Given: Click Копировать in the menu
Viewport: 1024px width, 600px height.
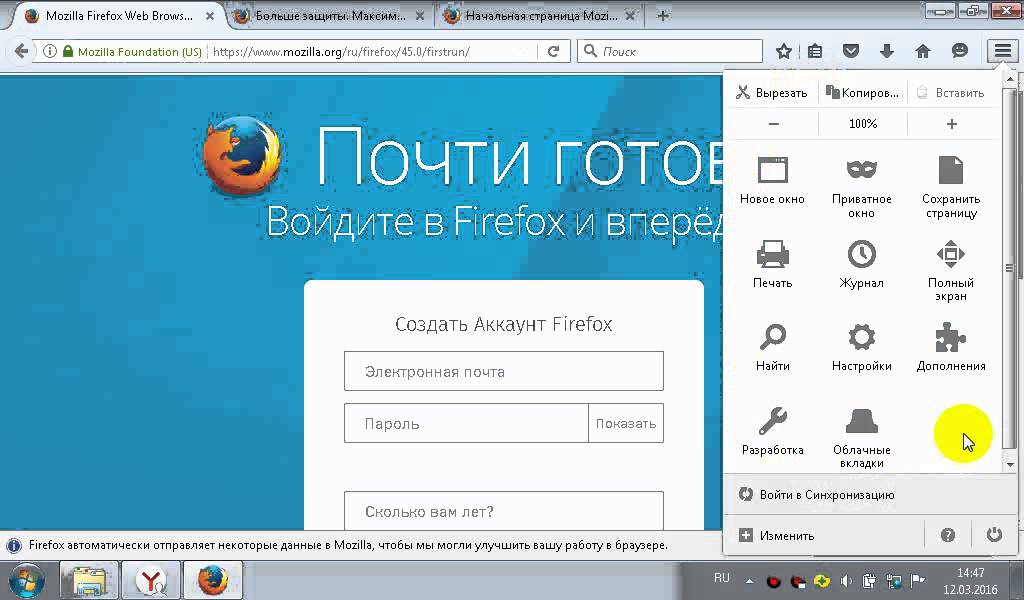Looking at the screenshot, I should [862, 93].
